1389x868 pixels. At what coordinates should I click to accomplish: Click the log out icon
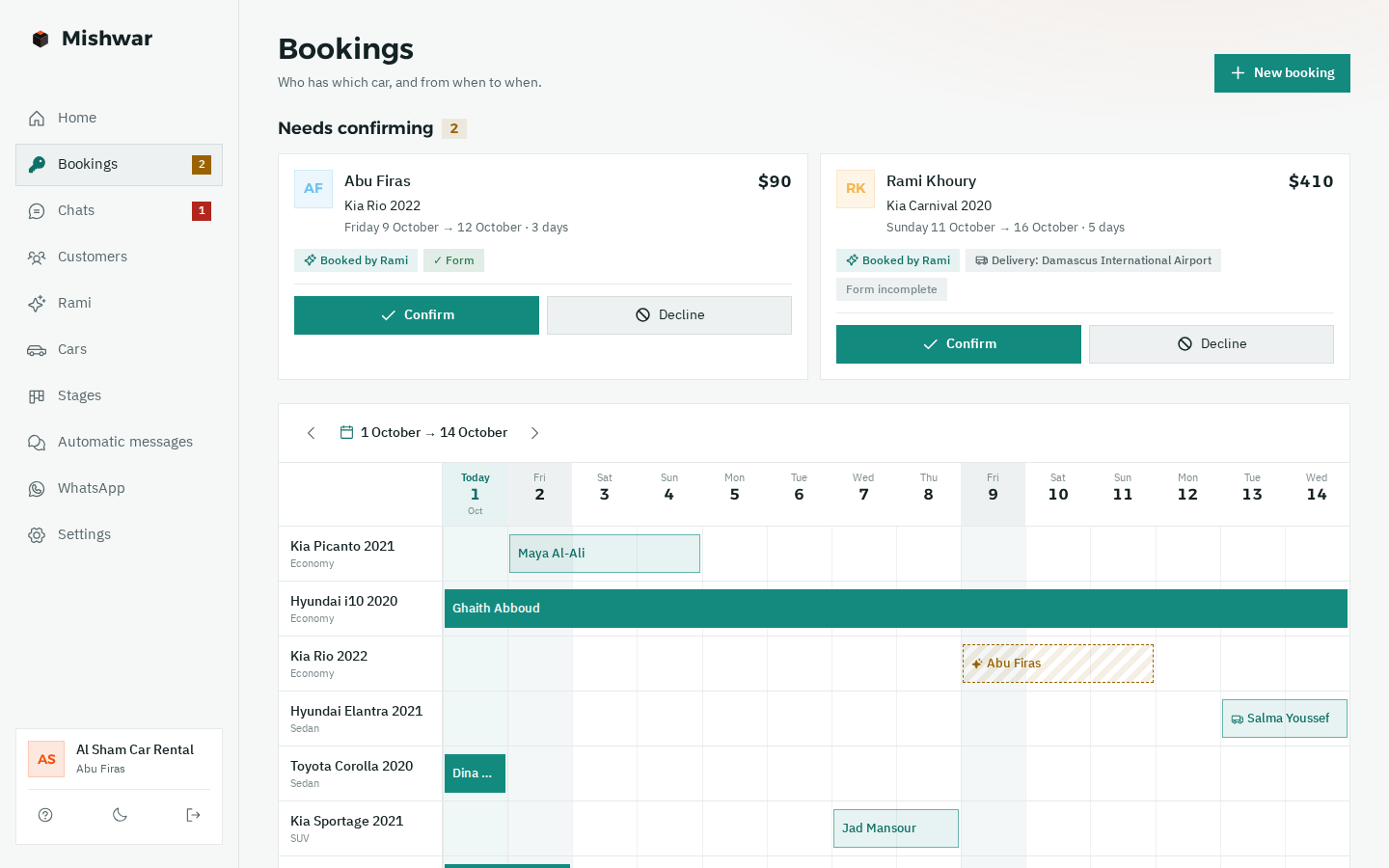(x=193, y=815)
